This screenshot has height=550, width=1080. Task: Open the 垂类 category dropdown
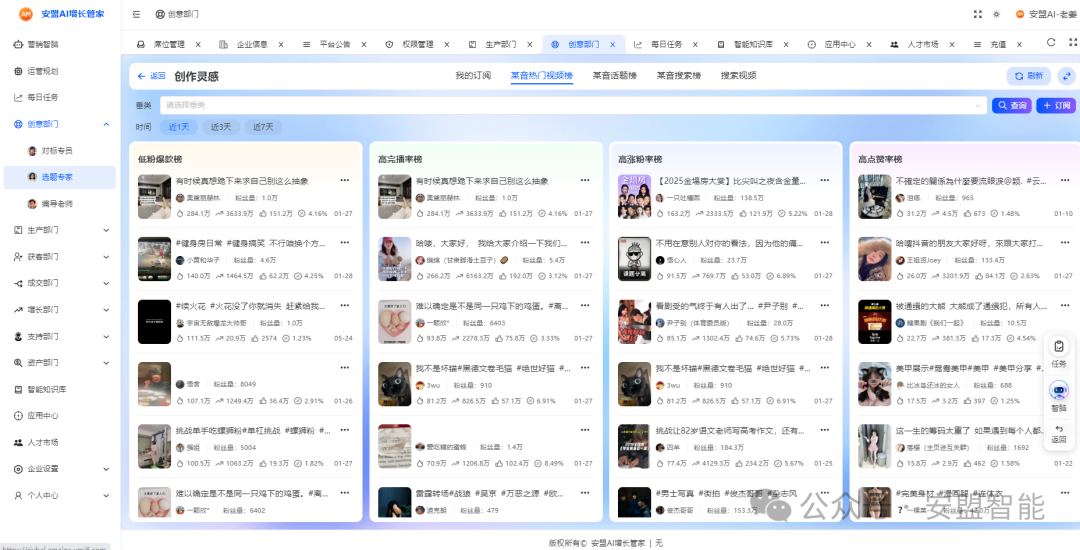pos(574,105)
